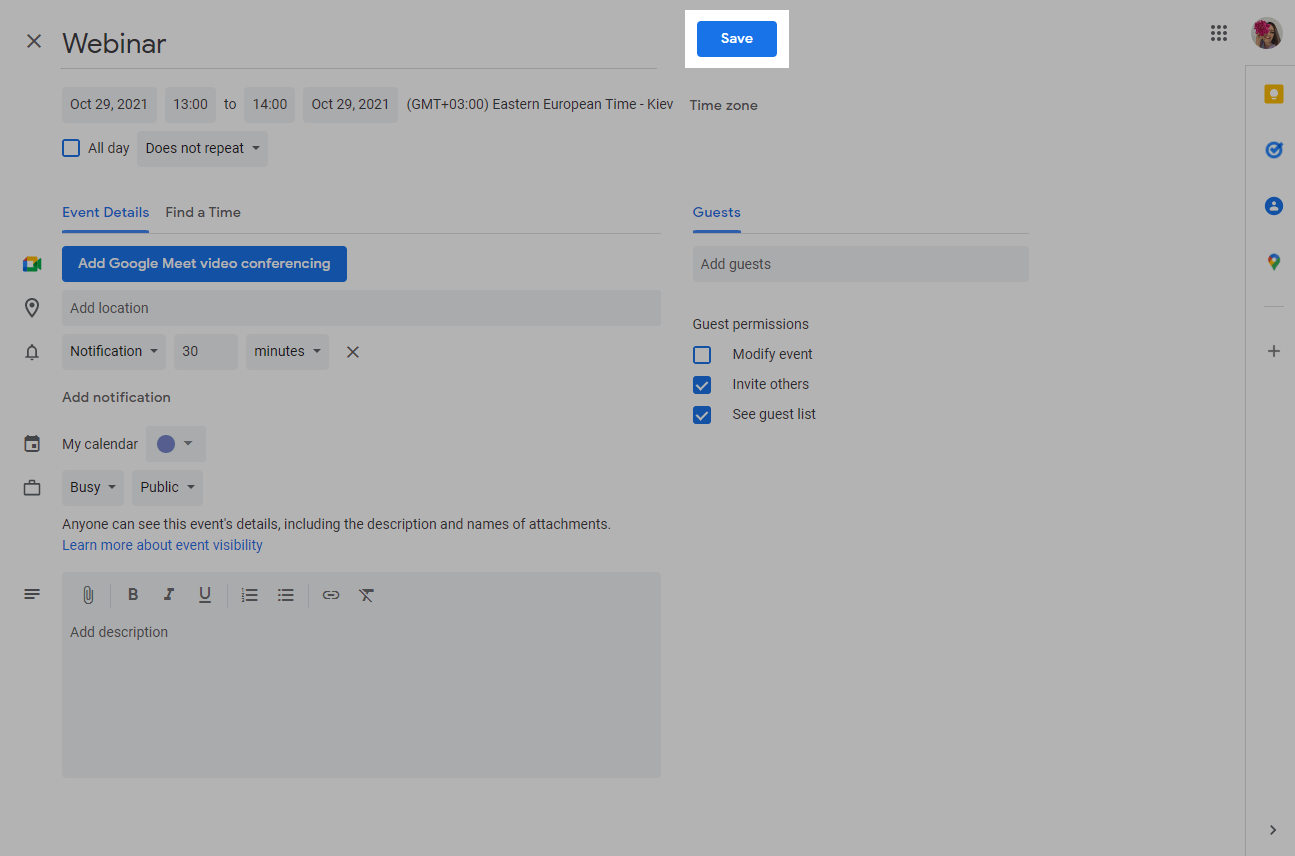Attach a file to the description
Viewport: 1295px width, 856px height.
point(88,595)
